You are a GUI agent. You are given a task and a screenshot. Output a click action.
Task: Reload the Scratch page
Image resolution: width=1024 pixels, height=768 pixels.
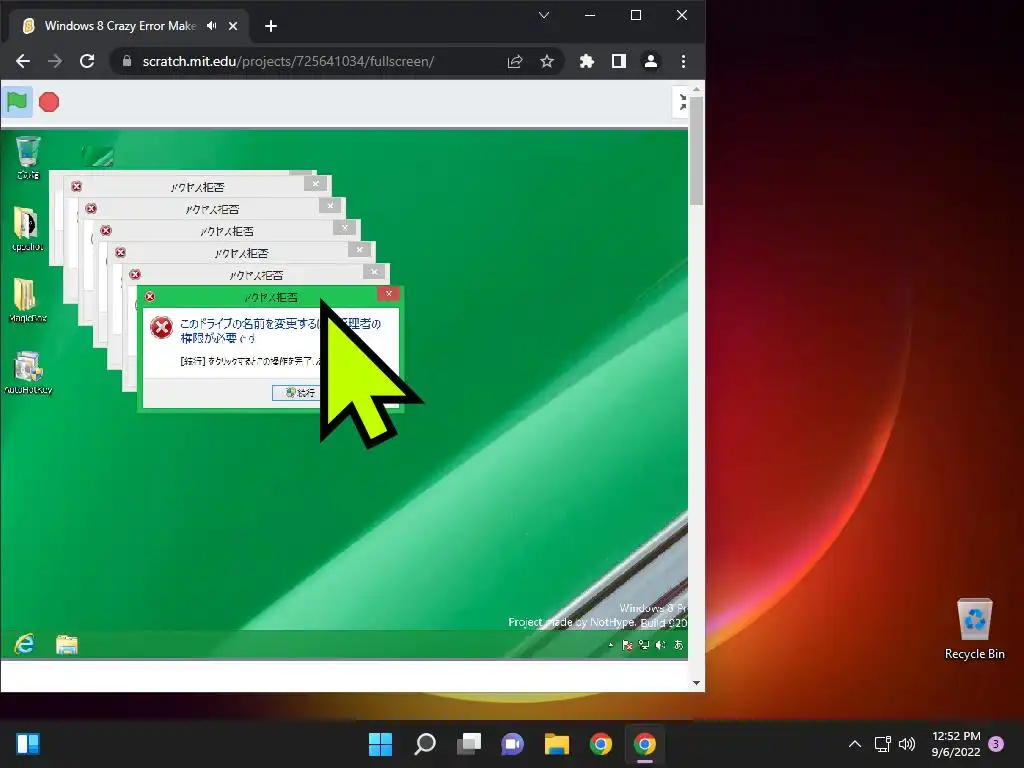coord(87,61)
